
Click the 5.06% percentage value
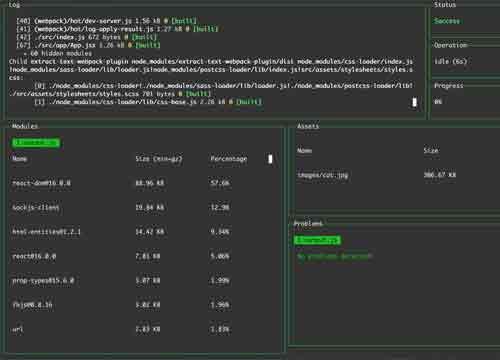220,256
